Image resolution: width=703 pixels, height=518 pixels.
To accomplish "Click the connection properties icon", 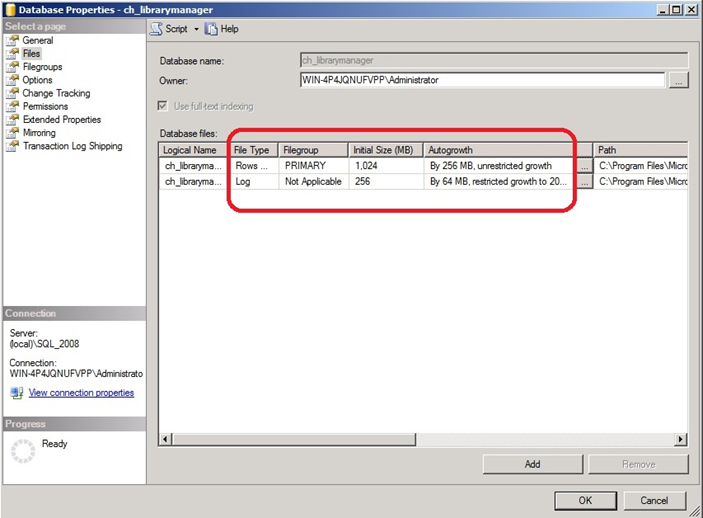I will 17,393.
